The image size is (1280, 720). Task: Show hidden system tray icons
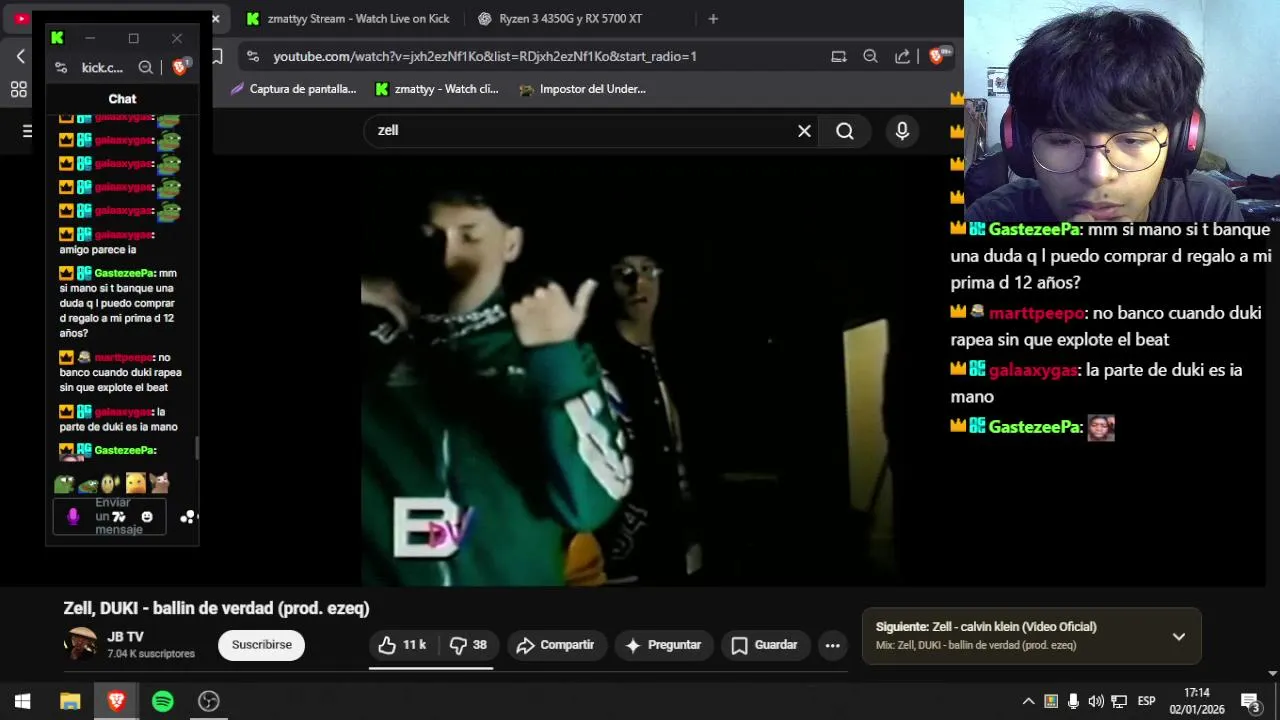pyautogui.click(x=1028, y=701)
